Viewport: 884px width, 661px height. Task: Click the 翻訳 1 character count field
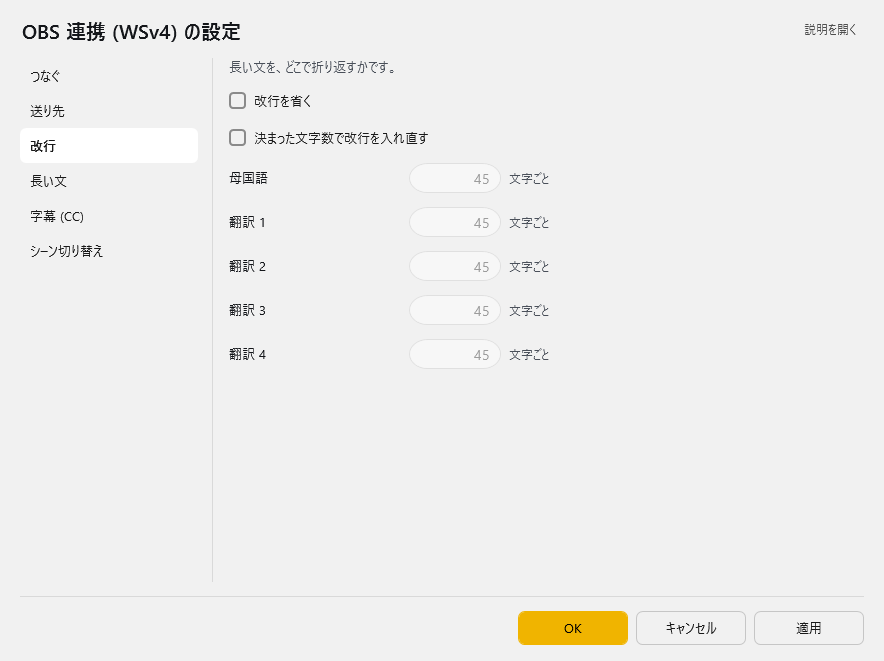tap(455, 222)
